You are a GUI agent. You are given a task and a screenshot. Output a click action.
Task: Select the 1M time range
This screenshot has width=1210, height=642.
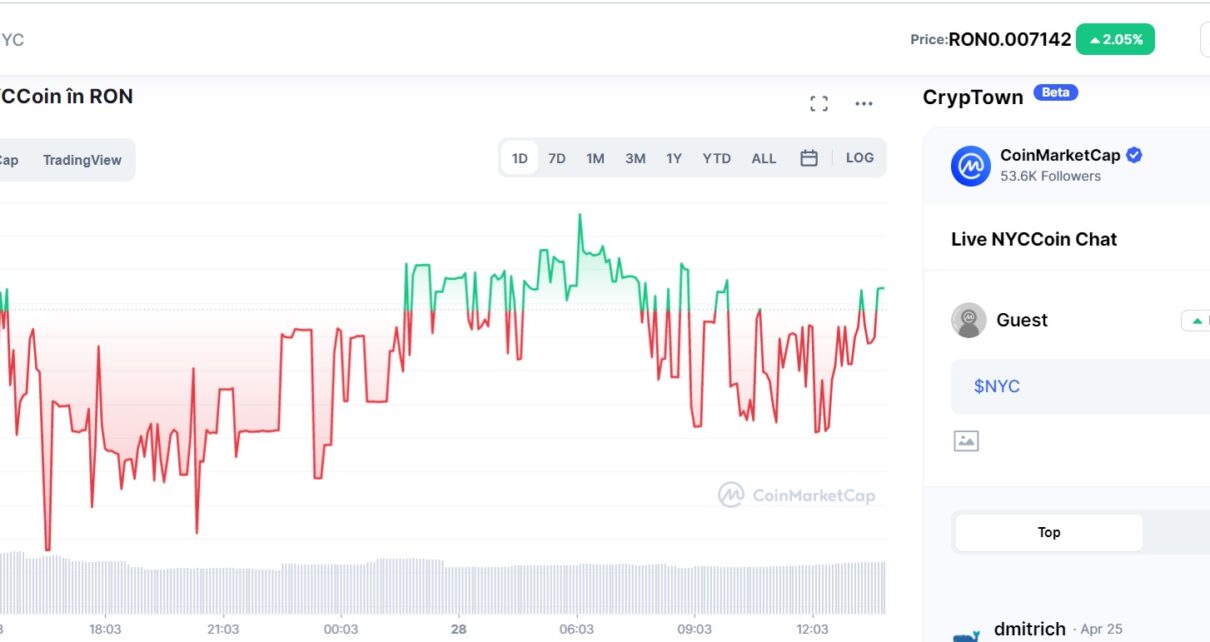pos(595,158)
